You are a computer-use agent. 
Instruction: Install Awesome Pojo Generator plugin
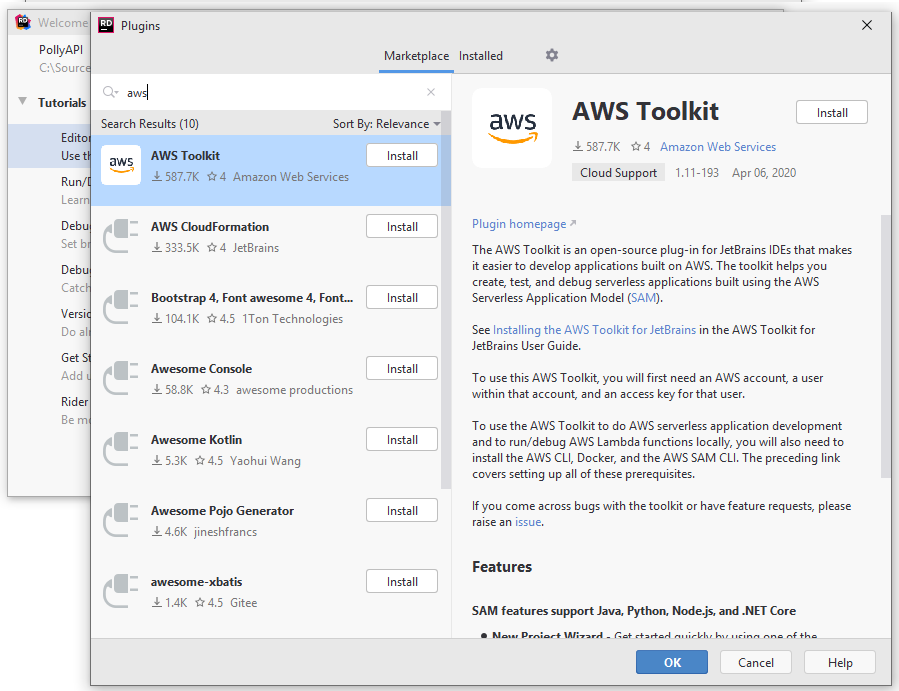pos(402,510)
